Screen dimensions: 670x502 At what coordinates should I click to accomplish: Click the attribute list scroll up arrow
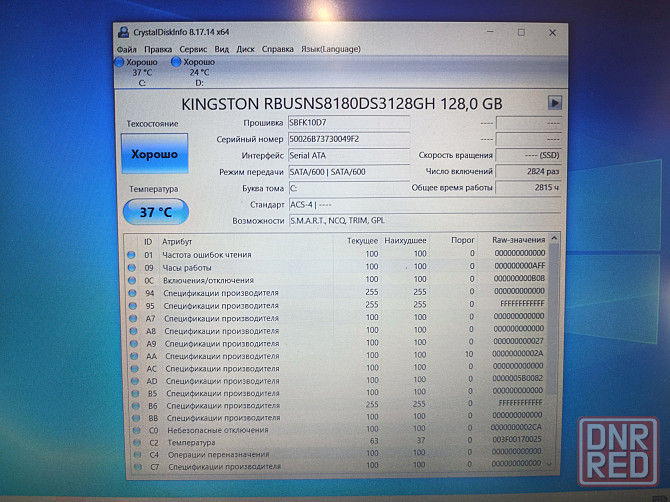(x=554, y=238)
